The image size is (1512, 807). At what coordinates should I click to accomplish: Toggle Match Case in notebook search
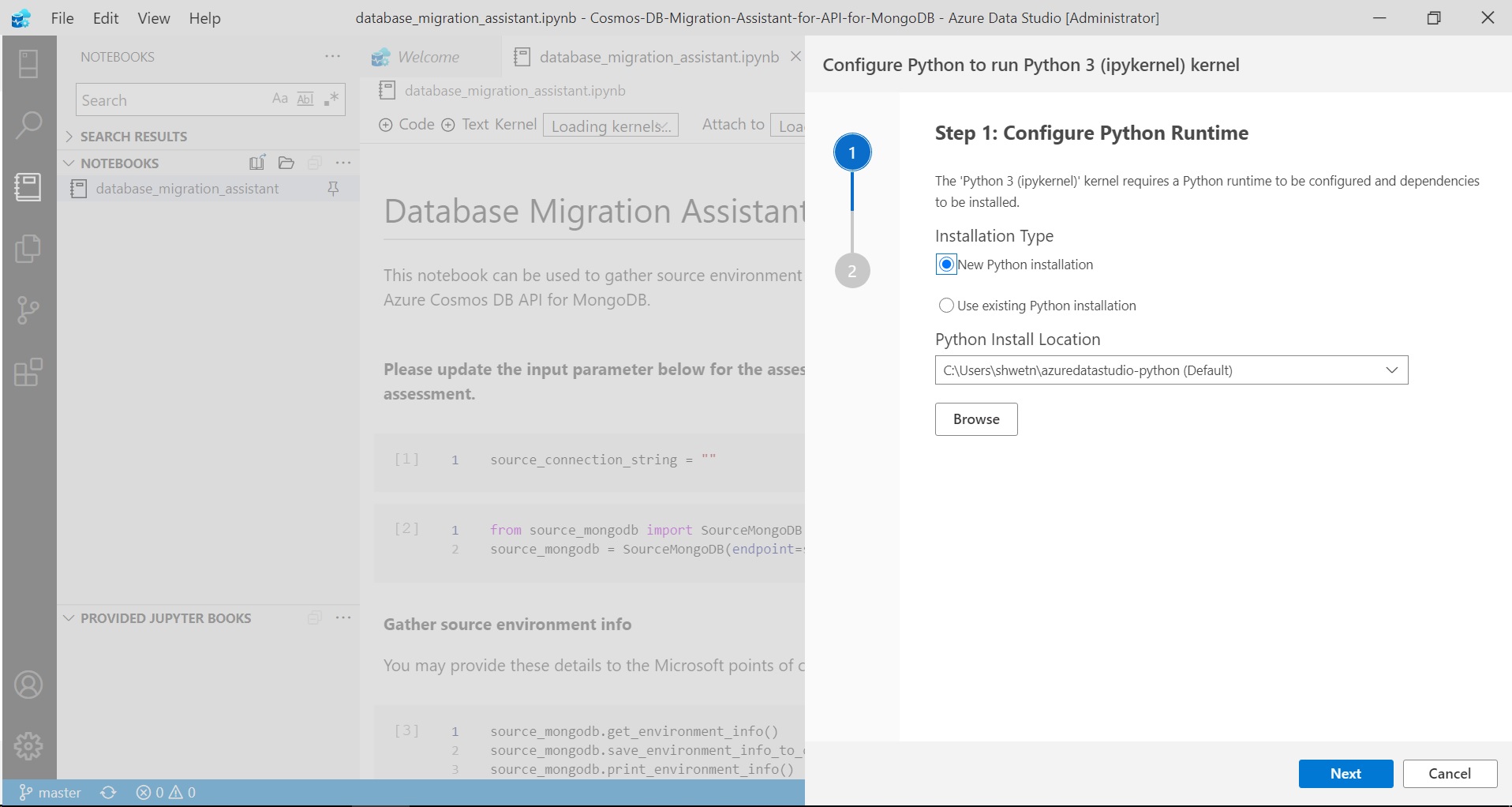[280, 99]
